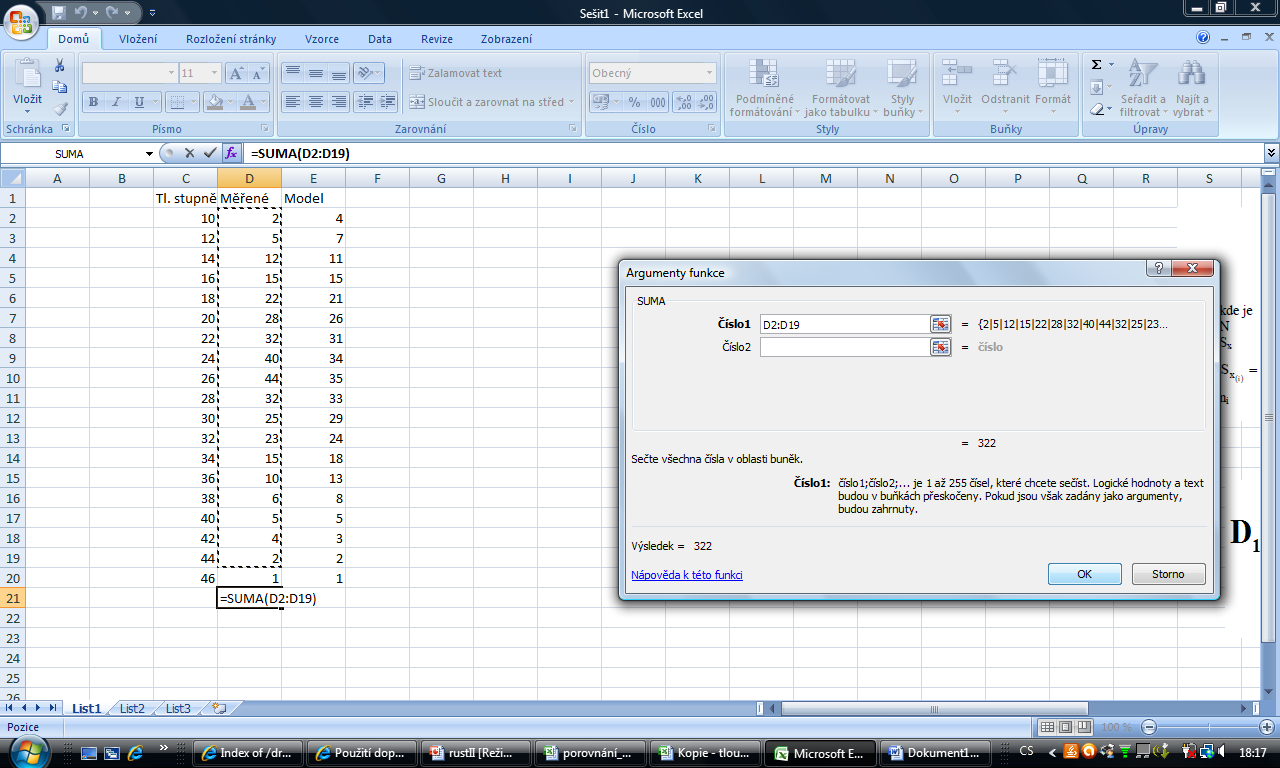1280x768 pixels.
Task: Toggle Bold formatting
Action: 93,102
